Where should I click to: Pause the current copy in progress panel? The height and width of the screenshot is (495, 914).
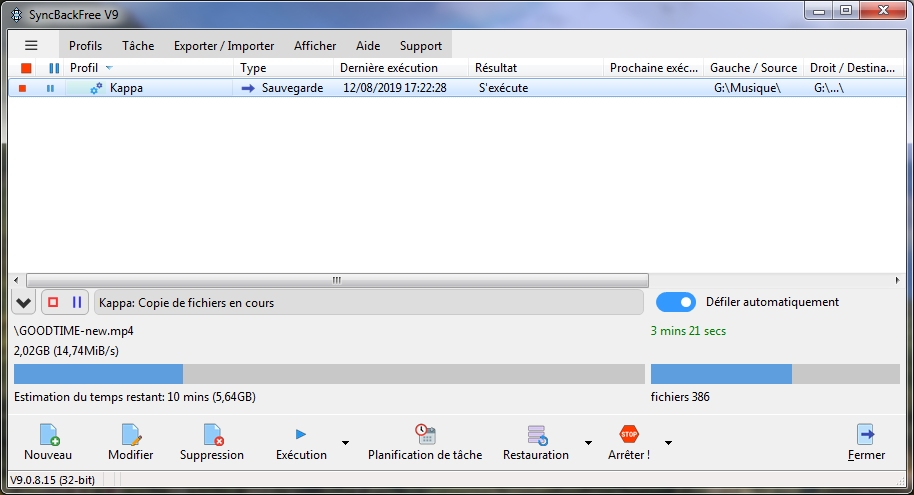tap(76, 302)
